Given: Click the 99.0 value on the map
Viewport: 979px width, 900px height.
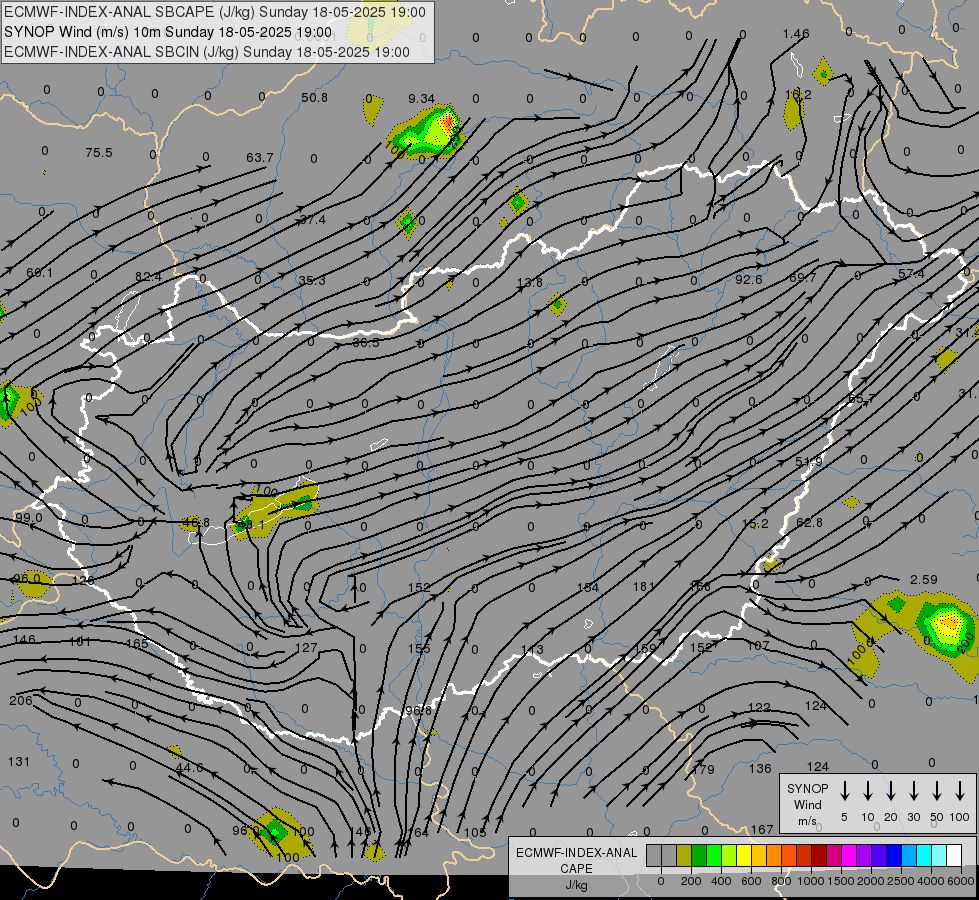Looking at the screenshot, I should (x=29, y=518).
